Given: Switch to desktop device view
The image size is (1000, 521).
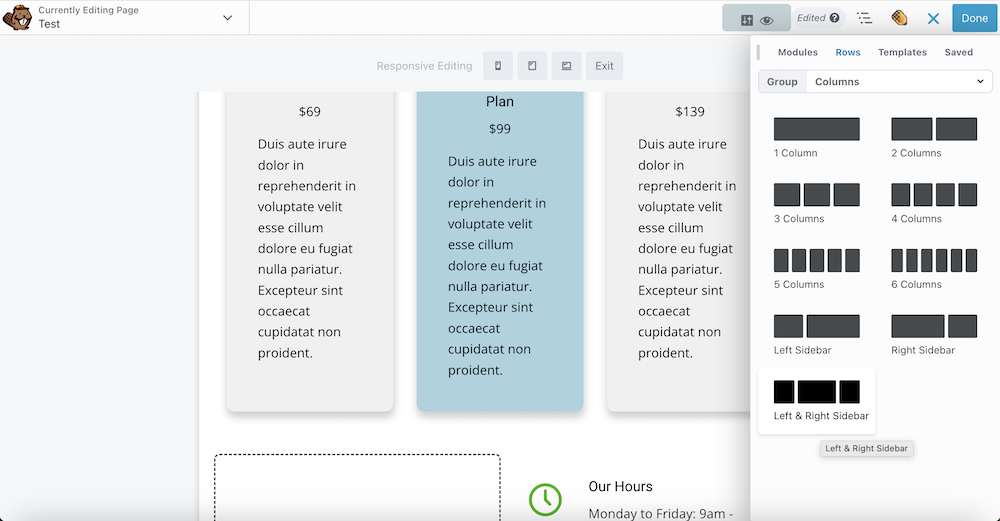Looking at the screenshot, I should coord(566,66).
